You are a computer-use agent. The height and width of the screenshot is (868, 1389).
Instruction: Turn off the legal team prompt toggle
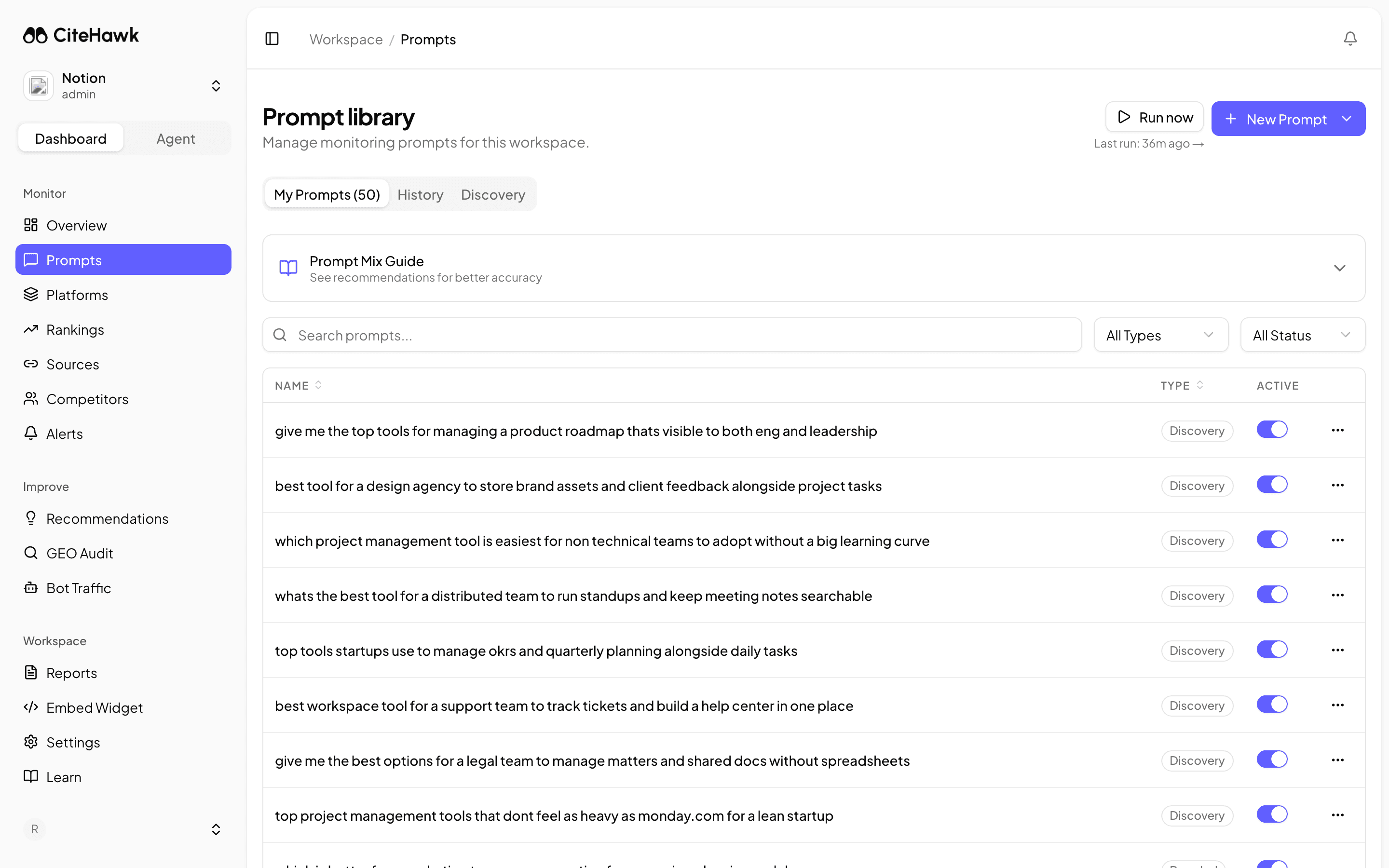click(1272, 759)
